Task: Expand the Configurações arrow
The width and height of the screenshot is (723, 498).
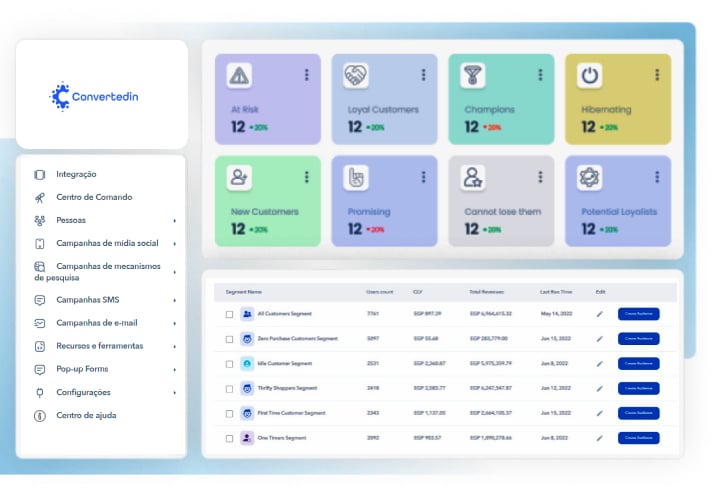Action: click(175, 393)
